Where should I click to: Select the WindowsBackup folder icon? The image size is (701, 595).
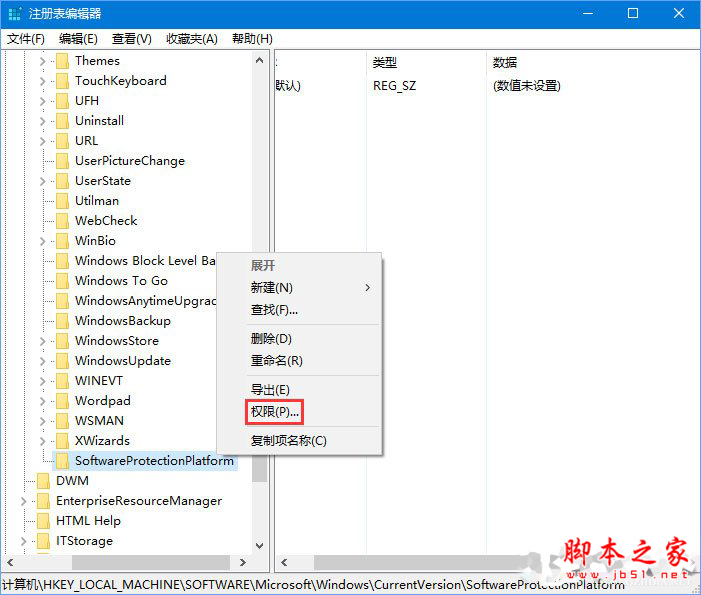pyautogui.click(x=63, y=321)
